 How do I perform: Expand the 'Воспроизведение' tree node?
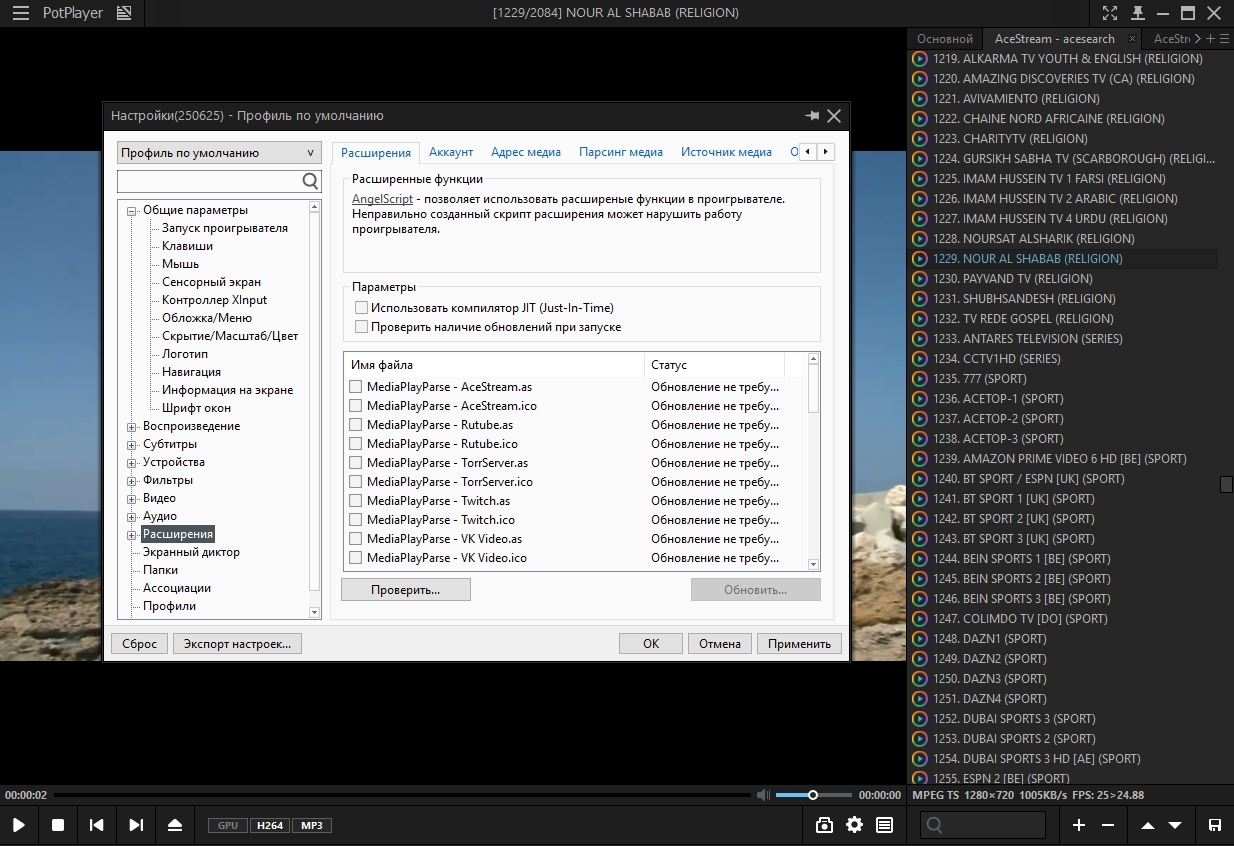132,427
